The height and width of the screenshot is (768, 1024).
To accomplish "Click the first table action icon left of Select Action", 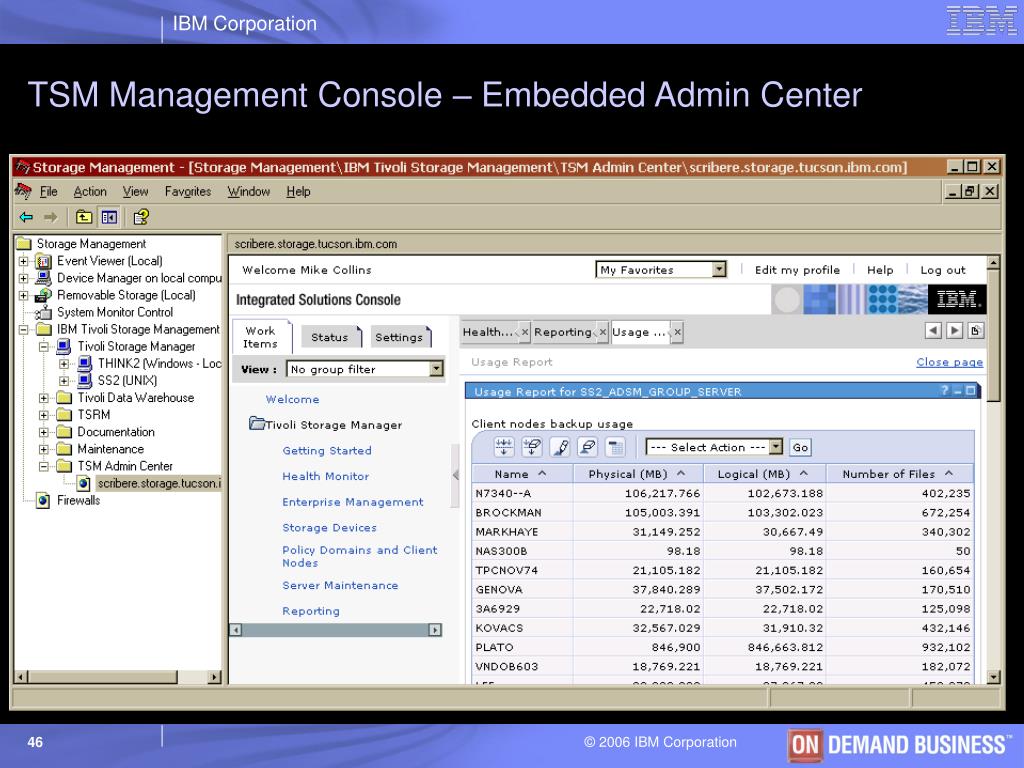I will [x=504, y=447].
